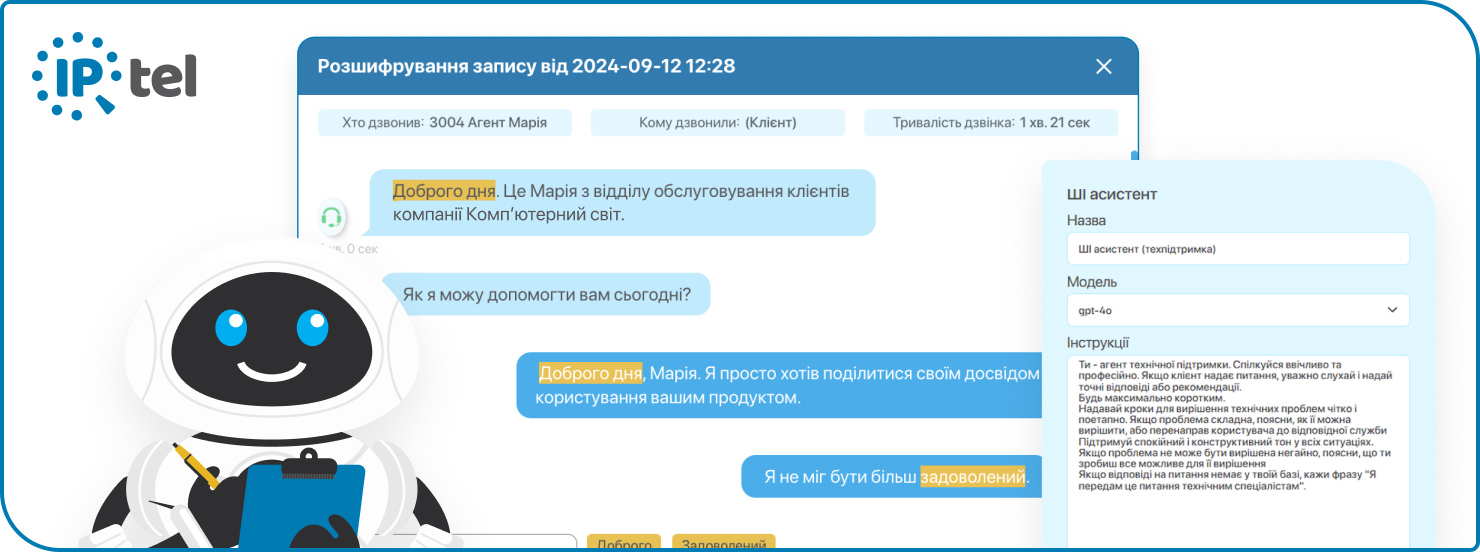Viewport: 1480px width, 552px height.
Task: Select the Хто дзвонив 3004 Агент Марія chip
Action: point(445,123)
